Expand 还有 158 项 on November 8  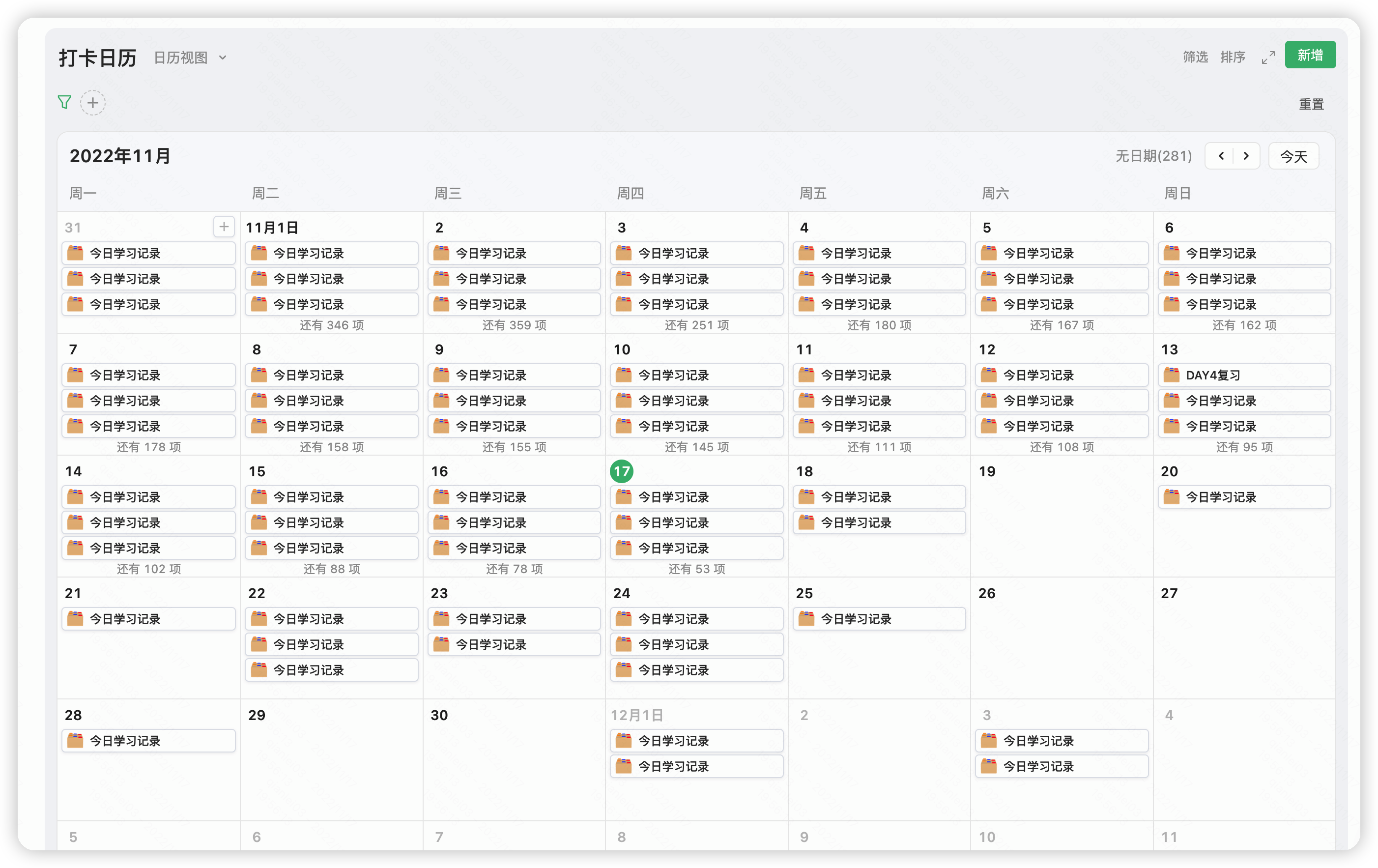point(332,447)
